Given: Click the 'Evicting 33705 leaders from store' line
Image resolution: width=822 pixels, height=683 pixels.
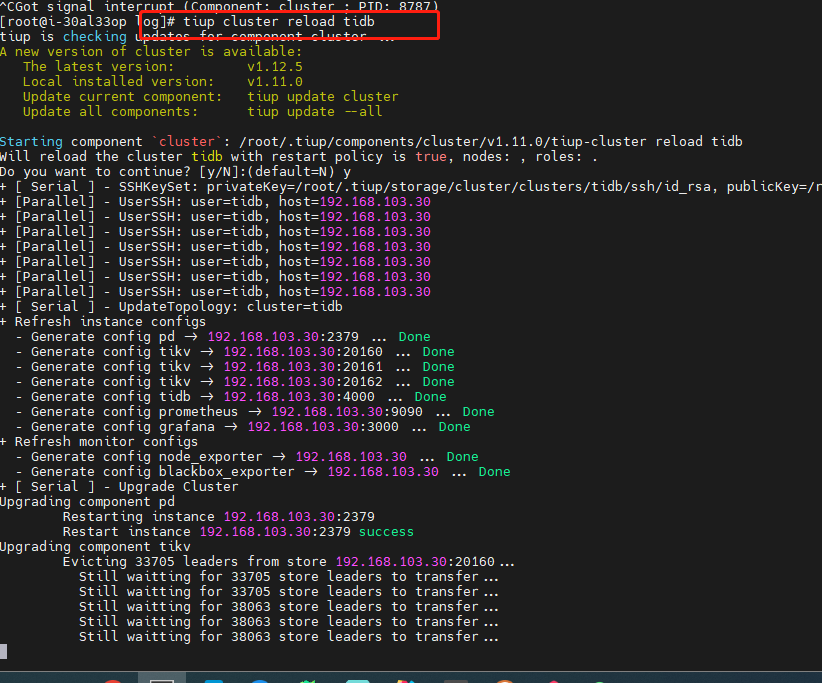Looking at the screenshot, I should pyautogui.click(x=289, y=562).
